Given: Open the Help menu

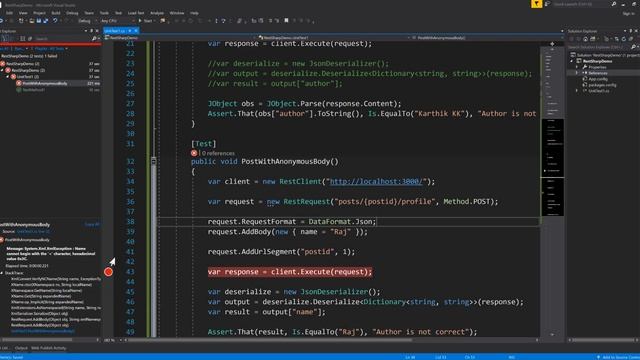Looking at the screenshot, I should coord(194,13).
